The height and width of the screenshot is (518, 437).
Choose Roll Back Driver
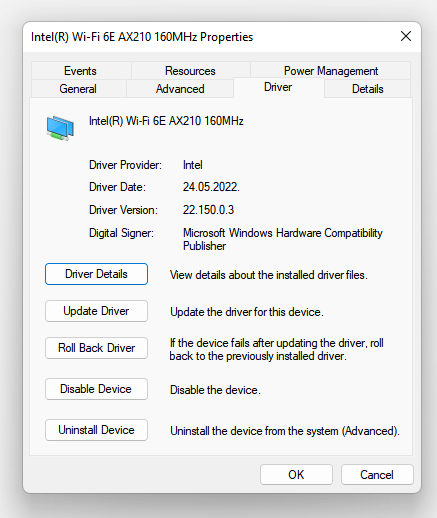click(x=96, y=348)
